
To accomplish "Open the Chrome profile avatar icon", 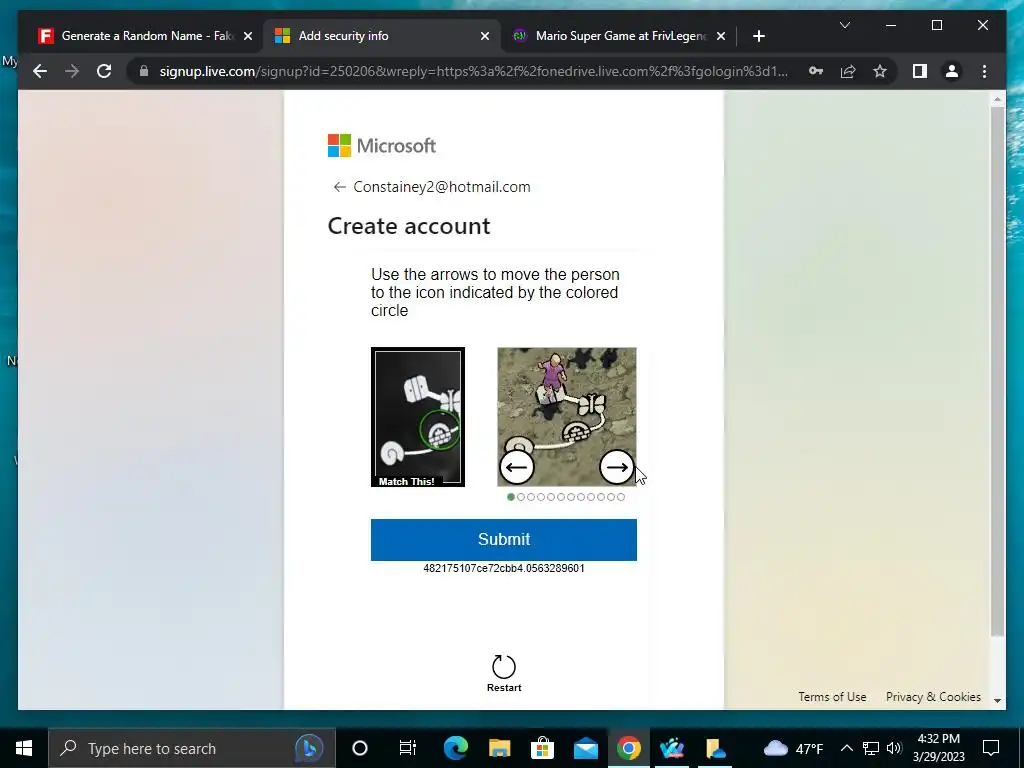I will coord(952,71).
